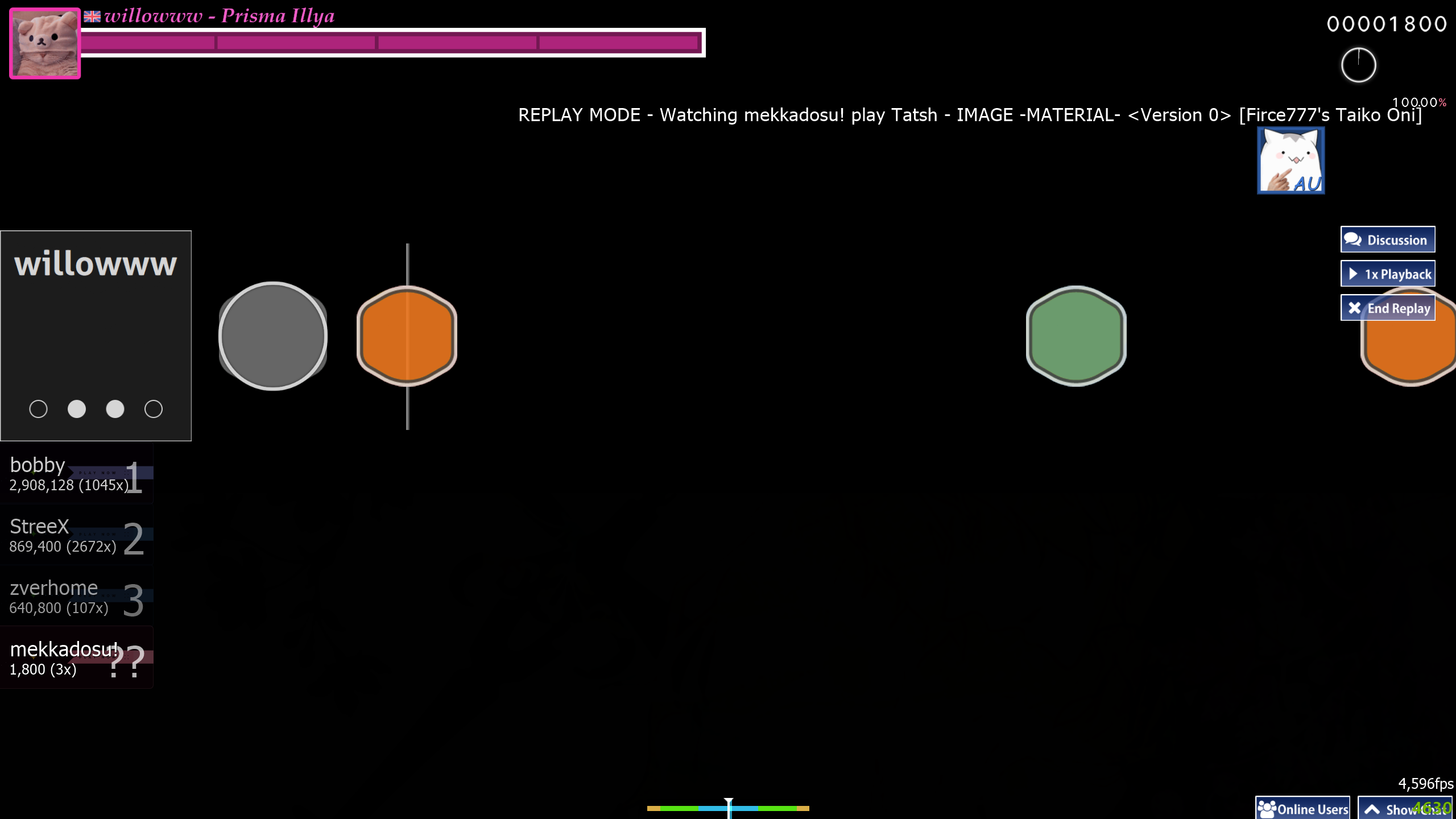The height and width of the screenshot is (819, 1456).
Task: Select mekkadosu! current score entry
Action: 76,659
